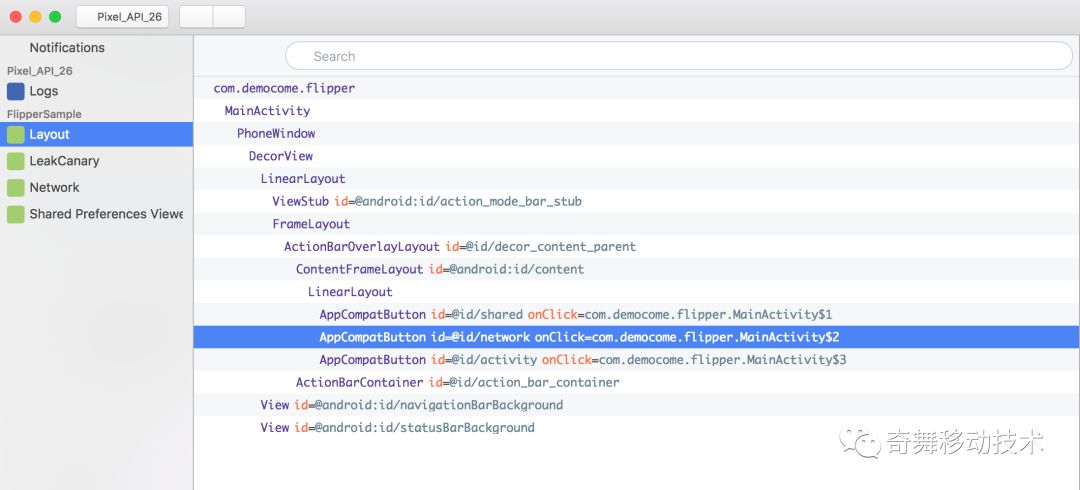Image resolution: width=1080 pixels, height=490 pixels.
Task: Click the Pixel_API_26 device selector button
Action: [123, 17]
